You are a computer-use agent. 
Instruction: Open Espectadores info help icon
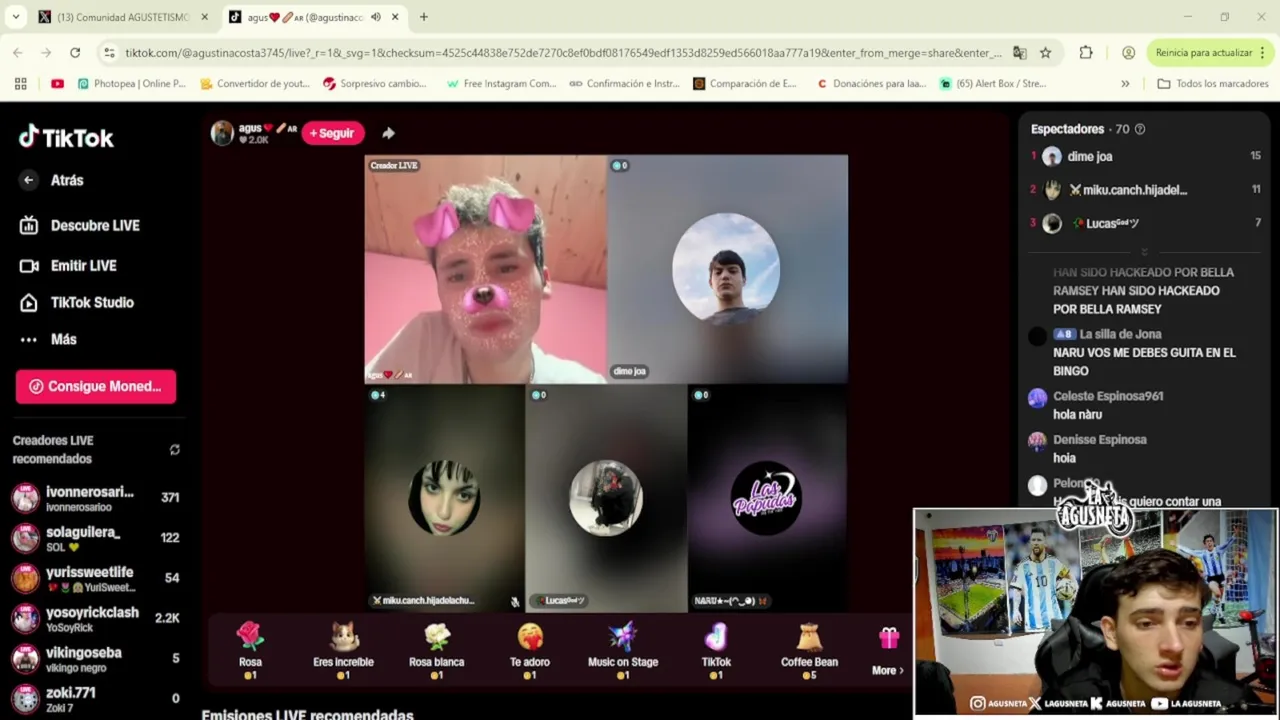(x=1140, y=129)
